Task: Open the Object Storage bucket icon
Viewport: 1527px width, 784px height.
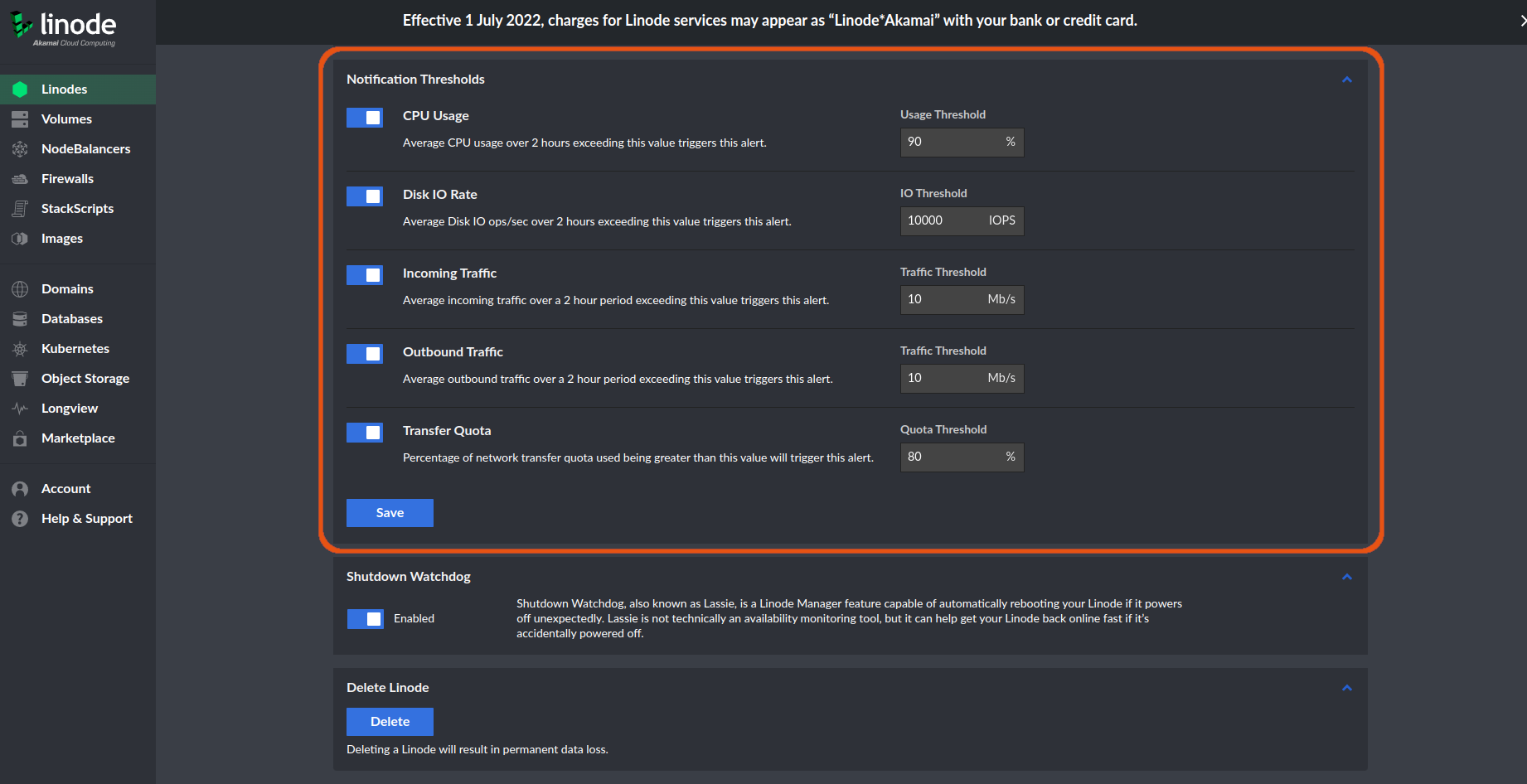Action: pyautogui.click(x=20, y=379)
